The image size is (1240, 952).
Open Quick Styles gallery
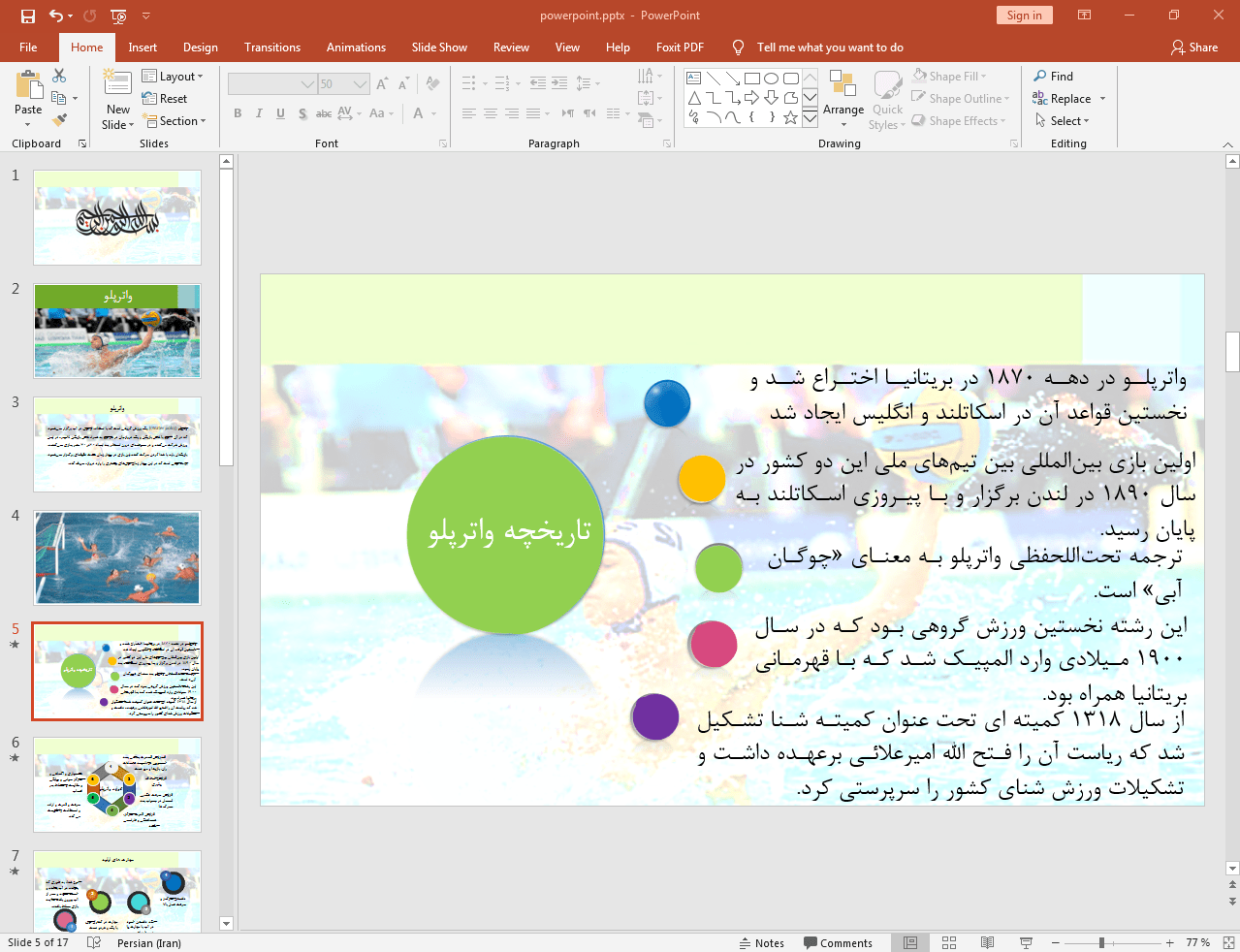[887, 100]
